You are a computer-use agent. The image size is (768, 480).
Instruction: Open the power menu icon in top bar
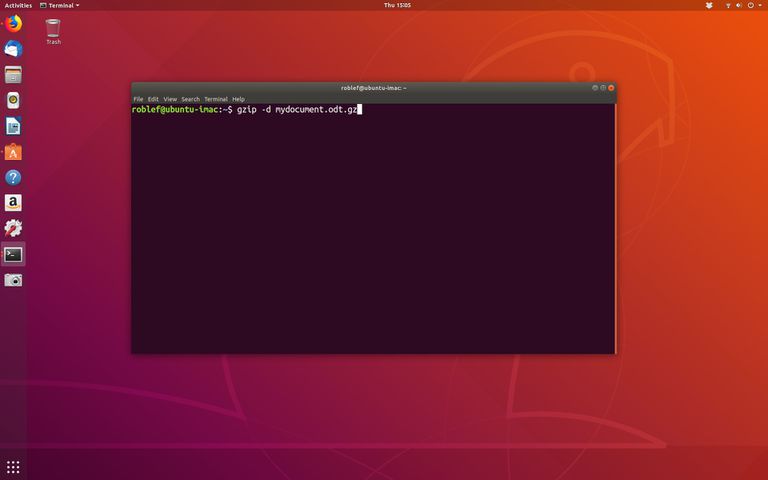pyautogui.click(x=750, y=5)
